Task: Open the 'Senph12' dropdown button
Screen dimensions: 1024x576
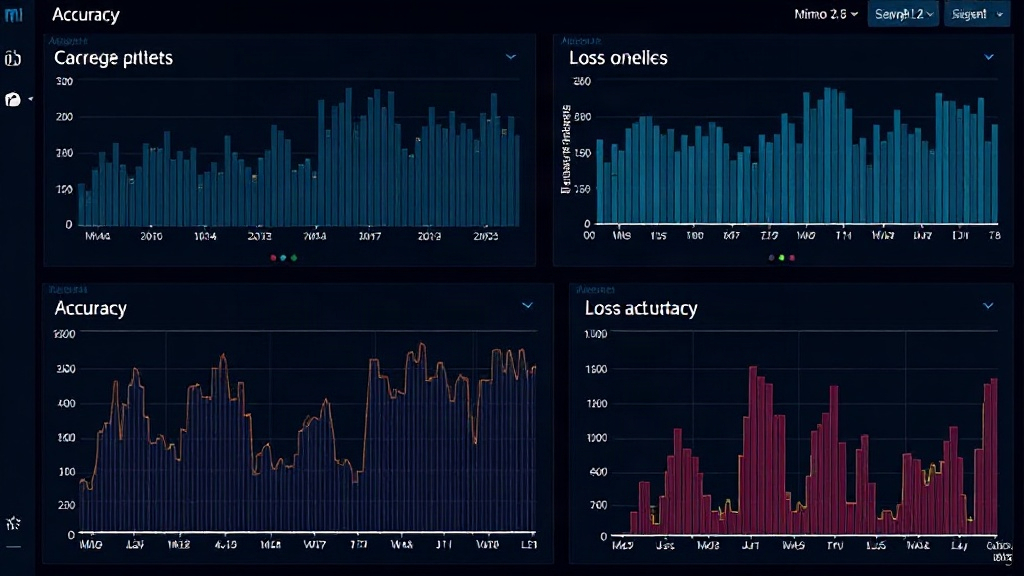Action: tap(903, 14)
